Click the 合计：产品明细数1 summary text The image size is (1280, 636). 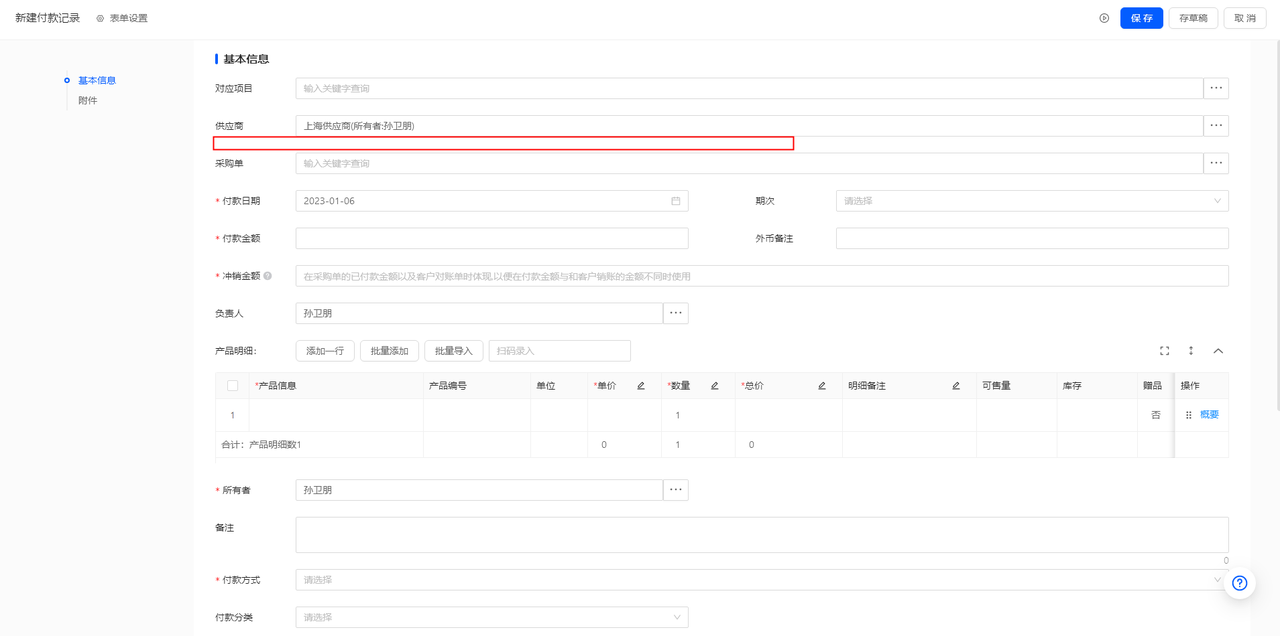261,444
